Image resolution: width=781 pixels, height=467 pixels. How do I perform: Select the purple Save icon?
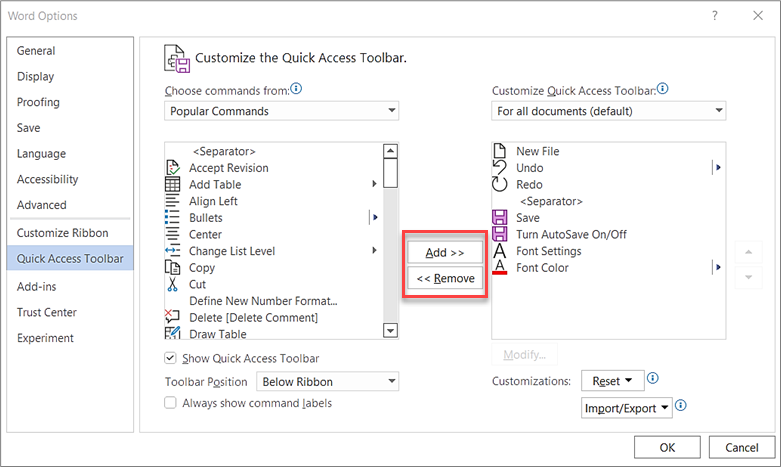coord(501,218)
